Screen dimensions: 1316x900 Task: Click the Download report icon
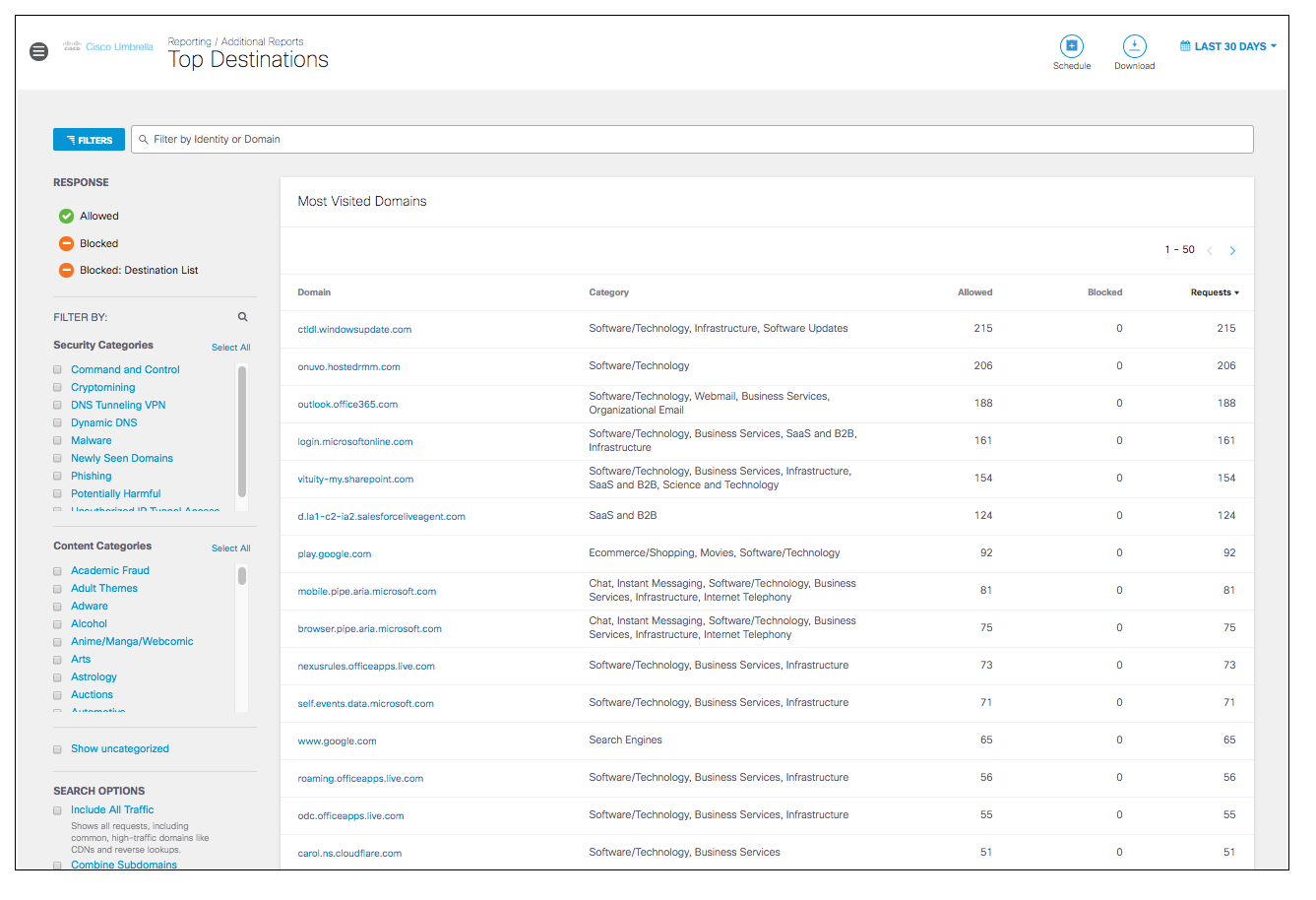tap(1134, 45)
